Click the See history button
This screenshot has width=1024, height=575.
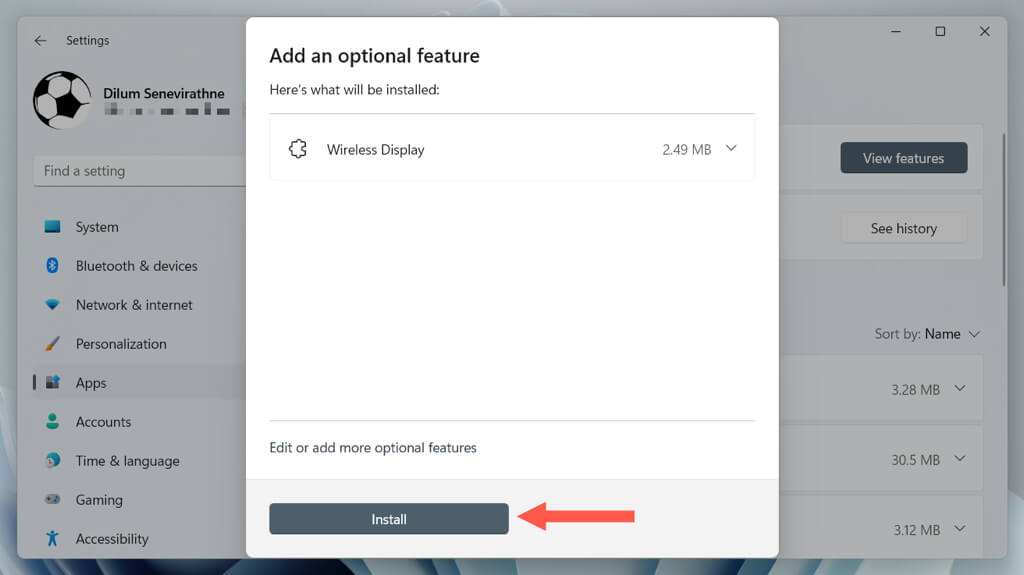(x=903, y=228)
